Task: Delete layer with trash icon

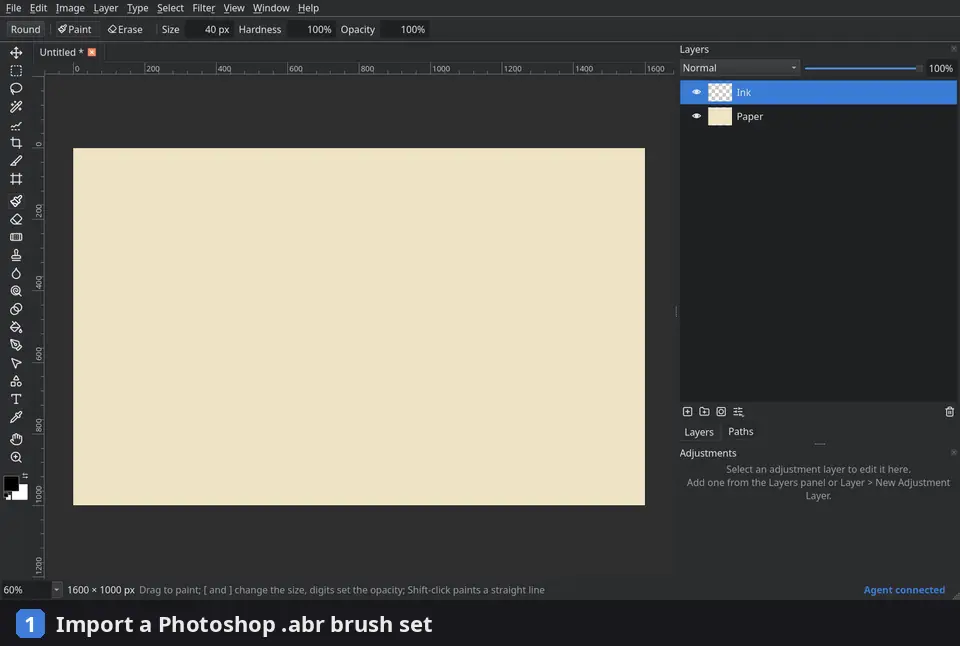Action: (950, 411)
